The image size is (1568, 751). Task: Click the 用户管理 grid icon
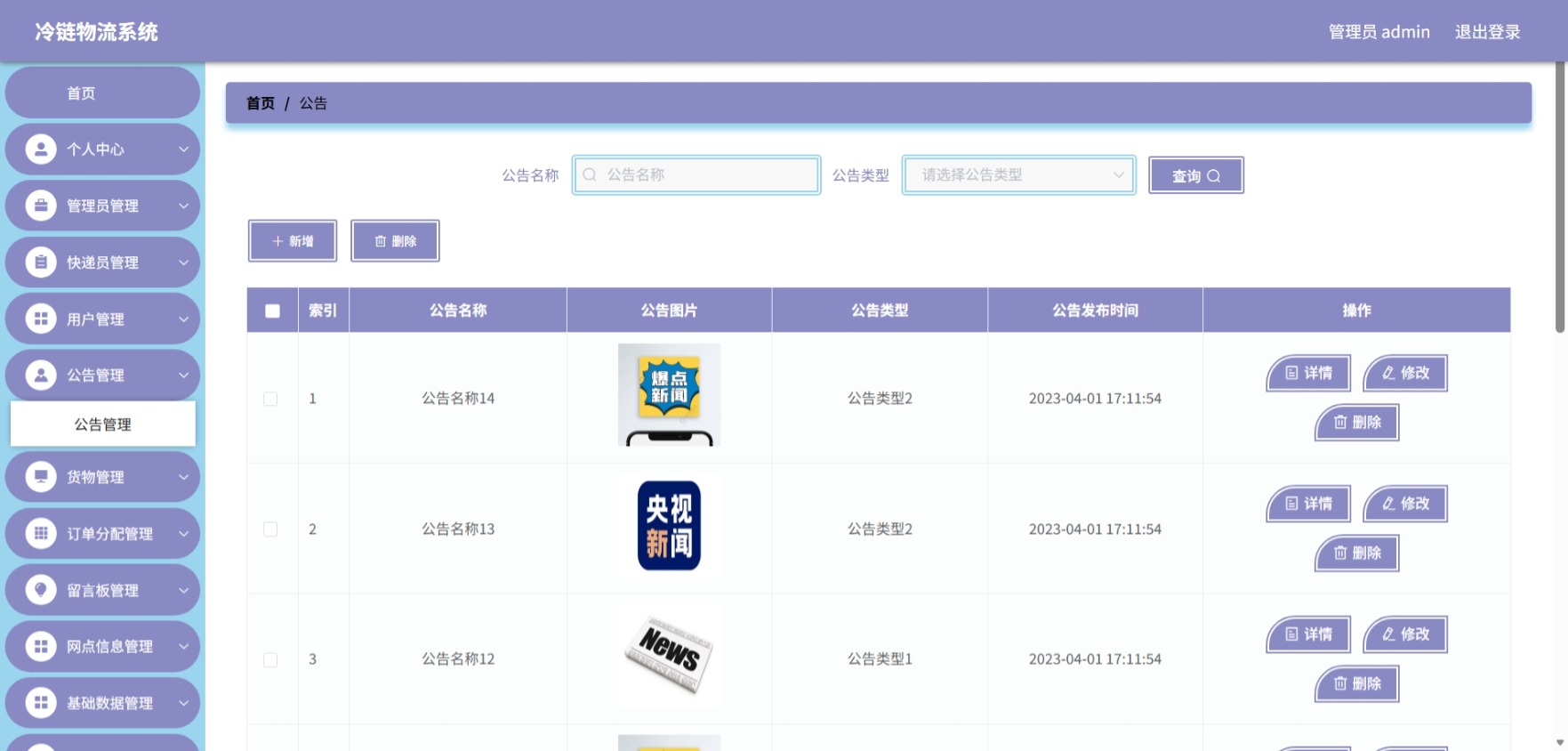click(x=41, y=319)
